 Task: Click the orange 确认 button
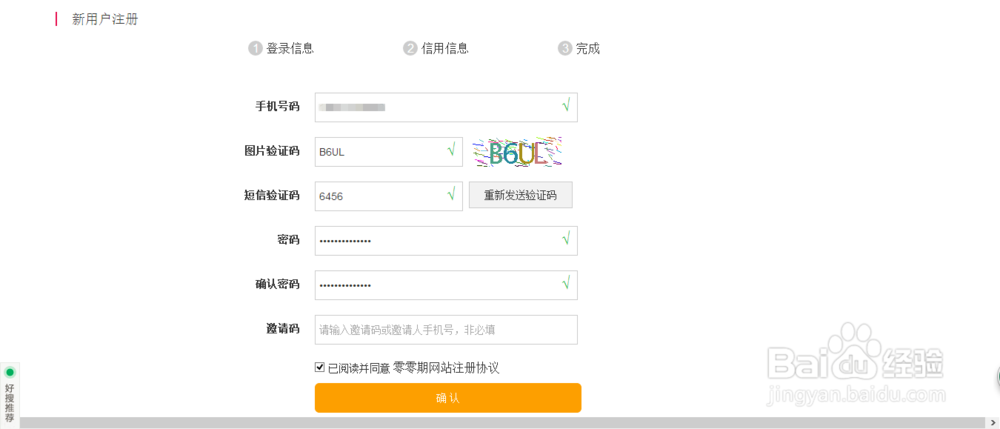click(x=448, y=398)
